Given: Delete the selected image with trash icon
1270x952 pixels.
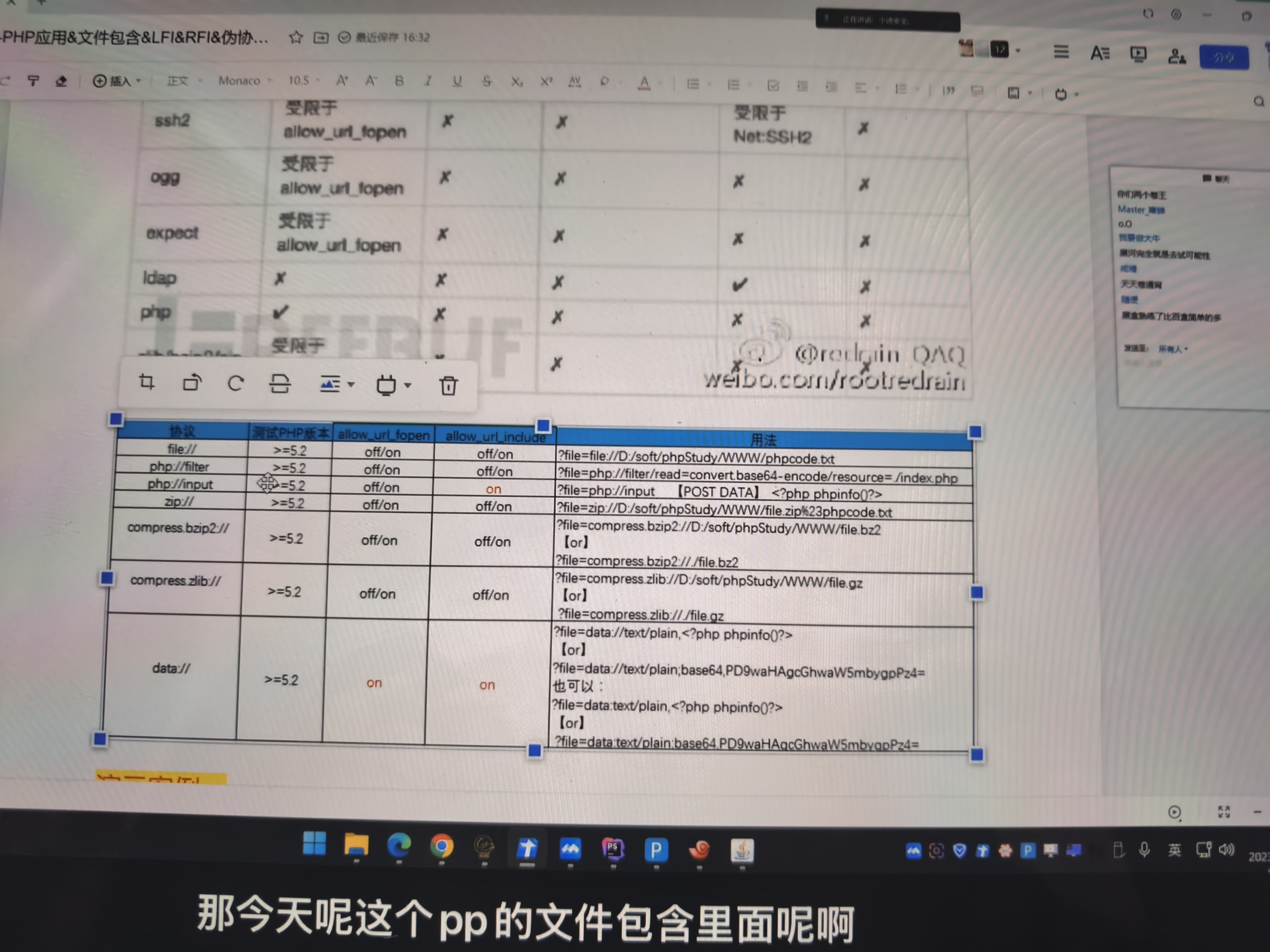Looking at the screenshot, I should pyautogui.click(x=448, y=386).
